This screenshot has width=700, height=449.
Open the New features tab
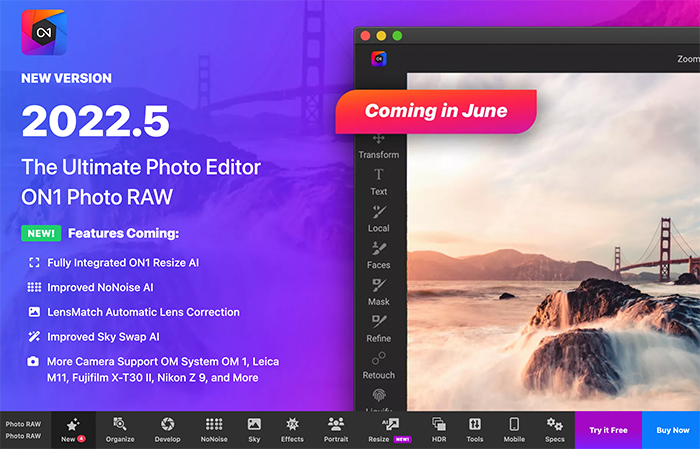(72, 430)
